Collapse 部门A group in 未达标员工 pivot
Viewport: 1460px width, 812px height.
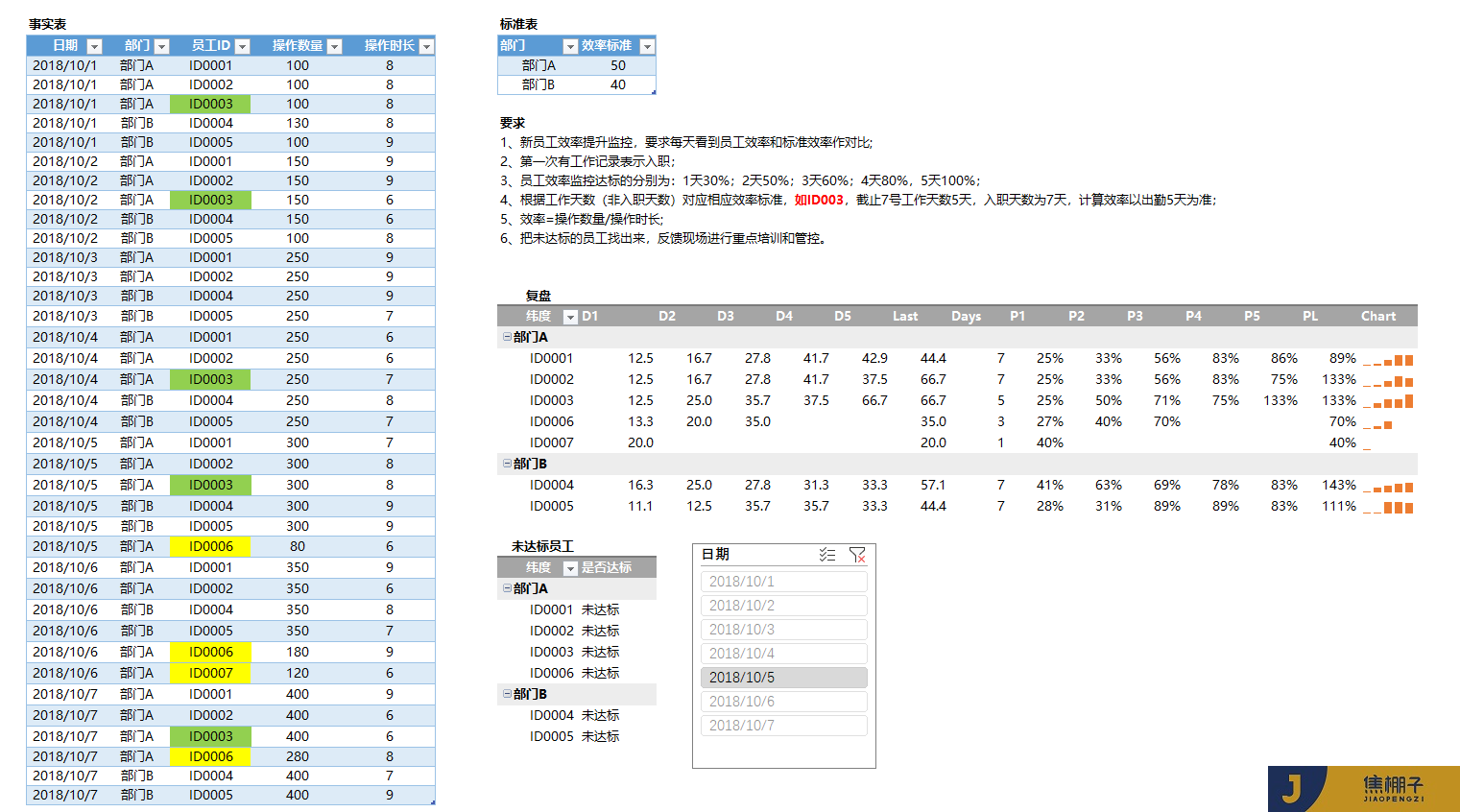tap(507, 588)
